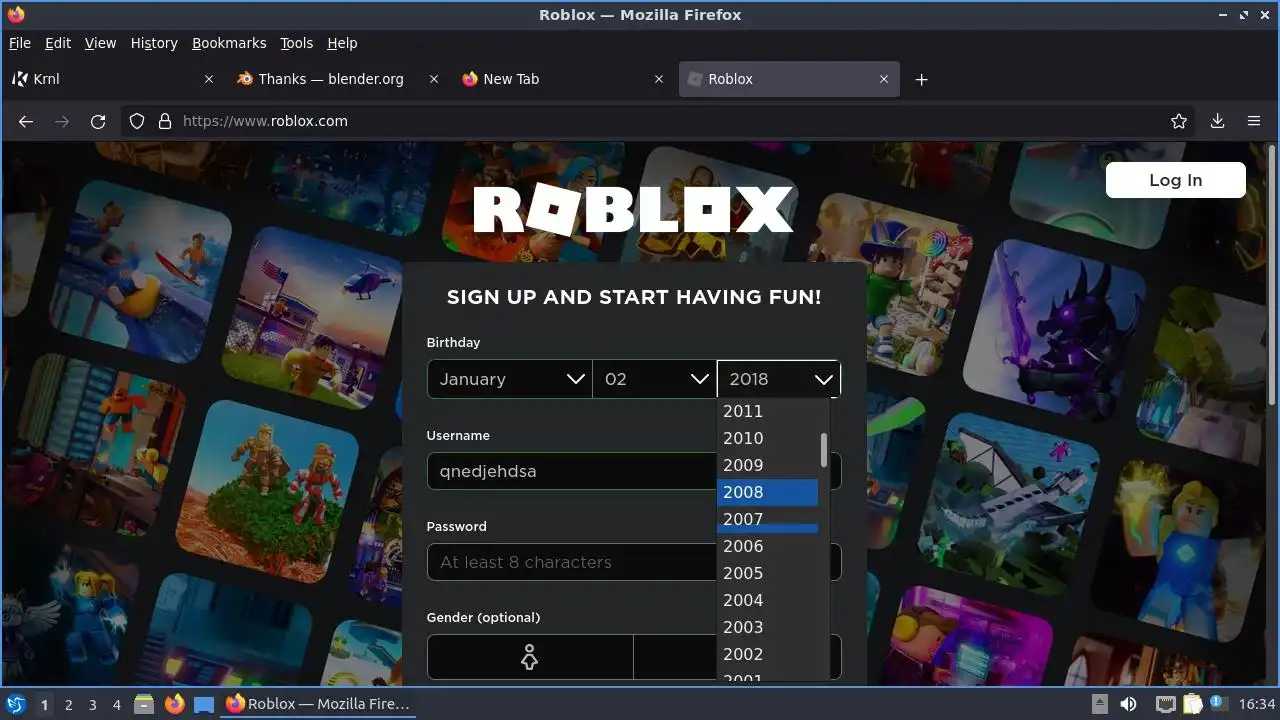The height and width of the screenshot is (720, 1280).
Task: Choose 2002 in the year list
Action: tap(768, 654)
